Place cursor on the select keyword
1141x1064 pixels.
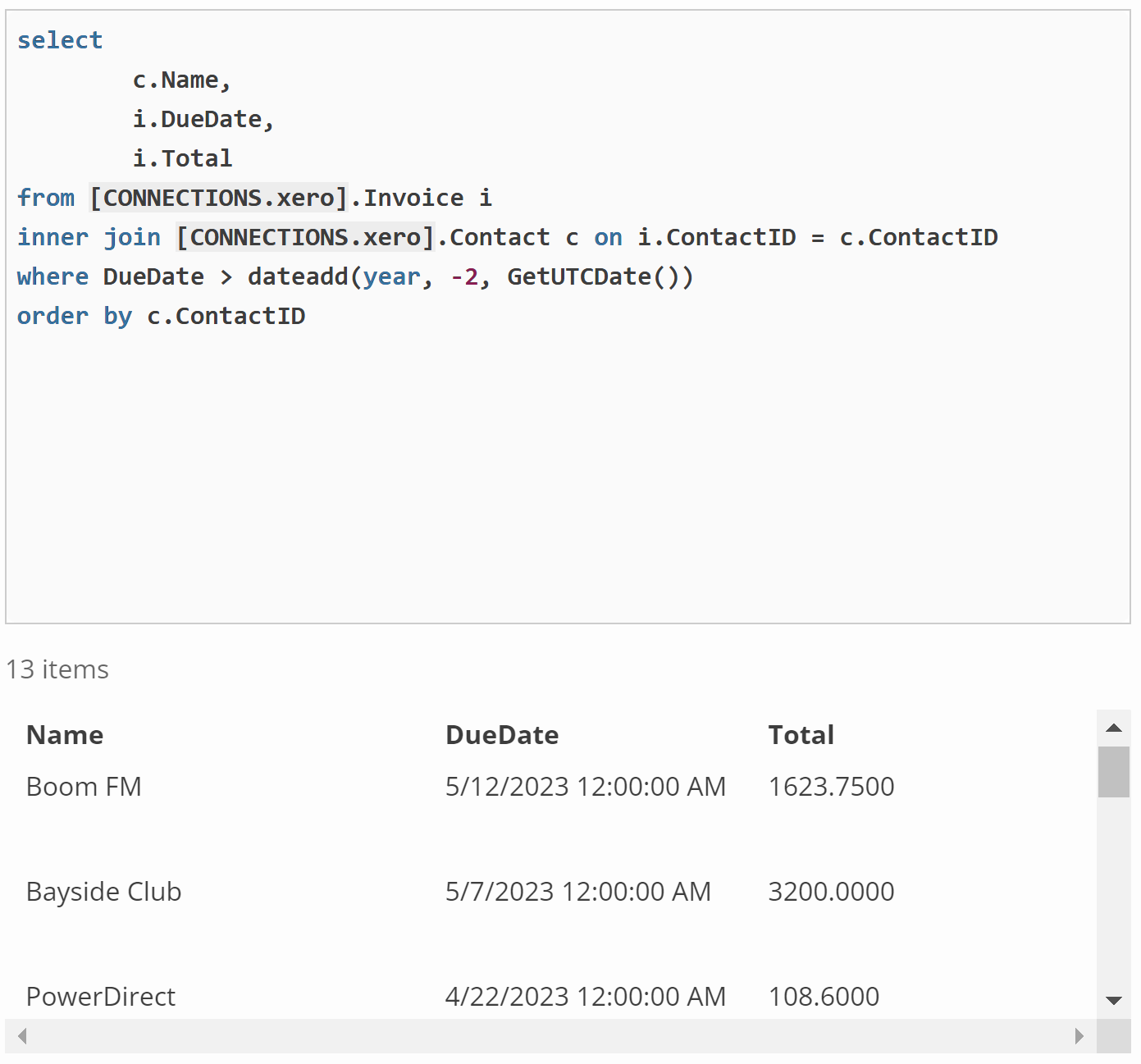coord(60,39)
